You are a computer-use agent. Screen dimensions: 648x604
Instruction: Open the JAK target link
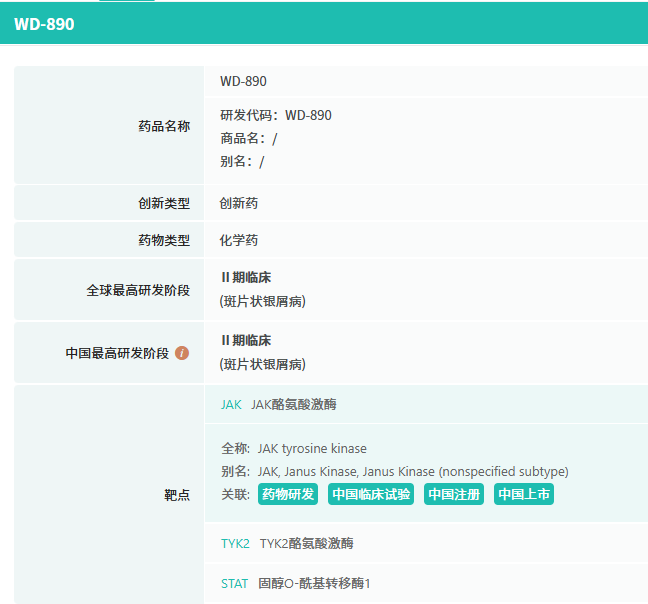(231, 405)
